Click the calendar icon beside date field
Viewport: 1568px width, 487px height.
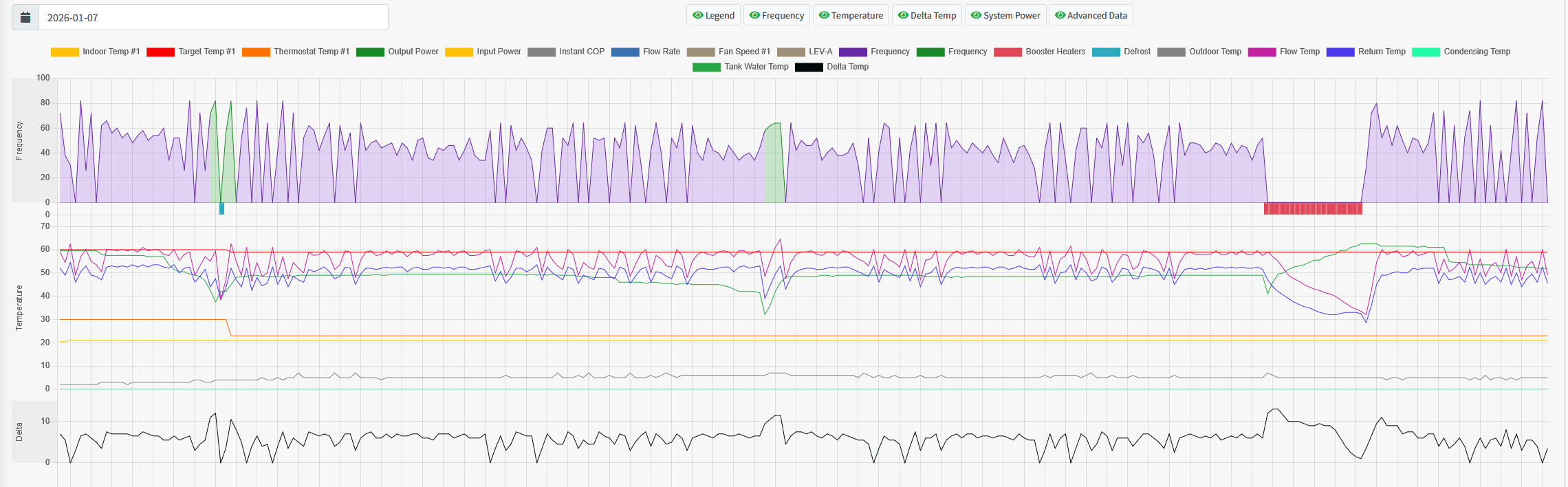pos(25,17)
